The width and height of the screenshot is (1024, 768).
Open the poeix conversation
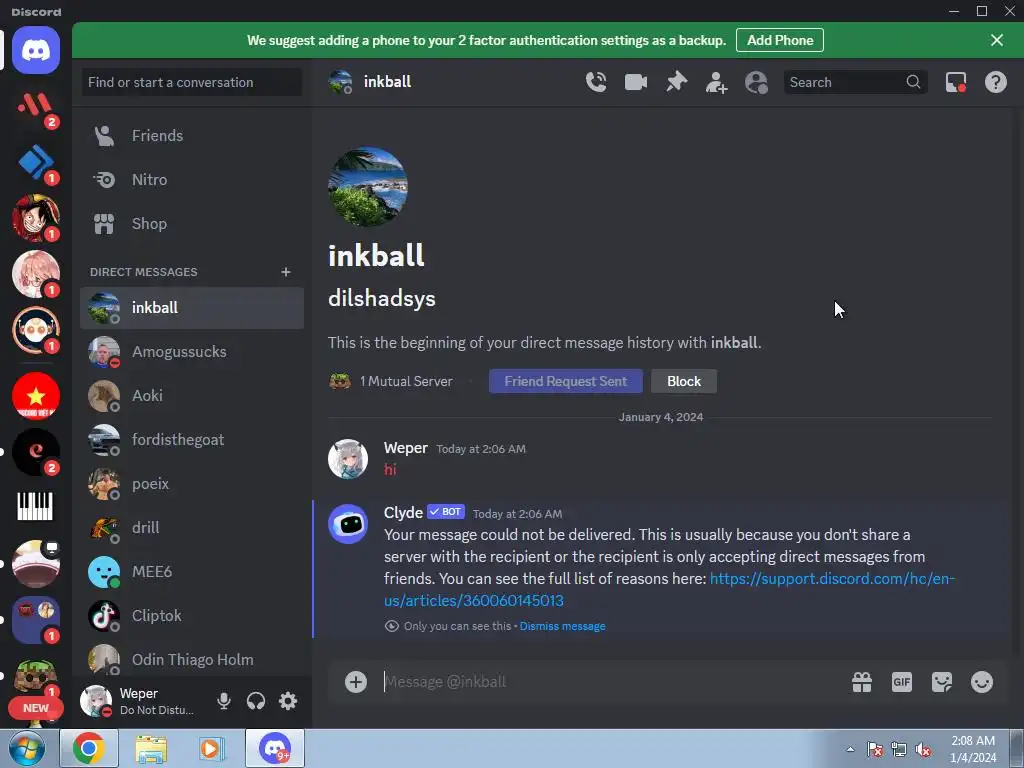pyautogui.click(x=192, y=484)
